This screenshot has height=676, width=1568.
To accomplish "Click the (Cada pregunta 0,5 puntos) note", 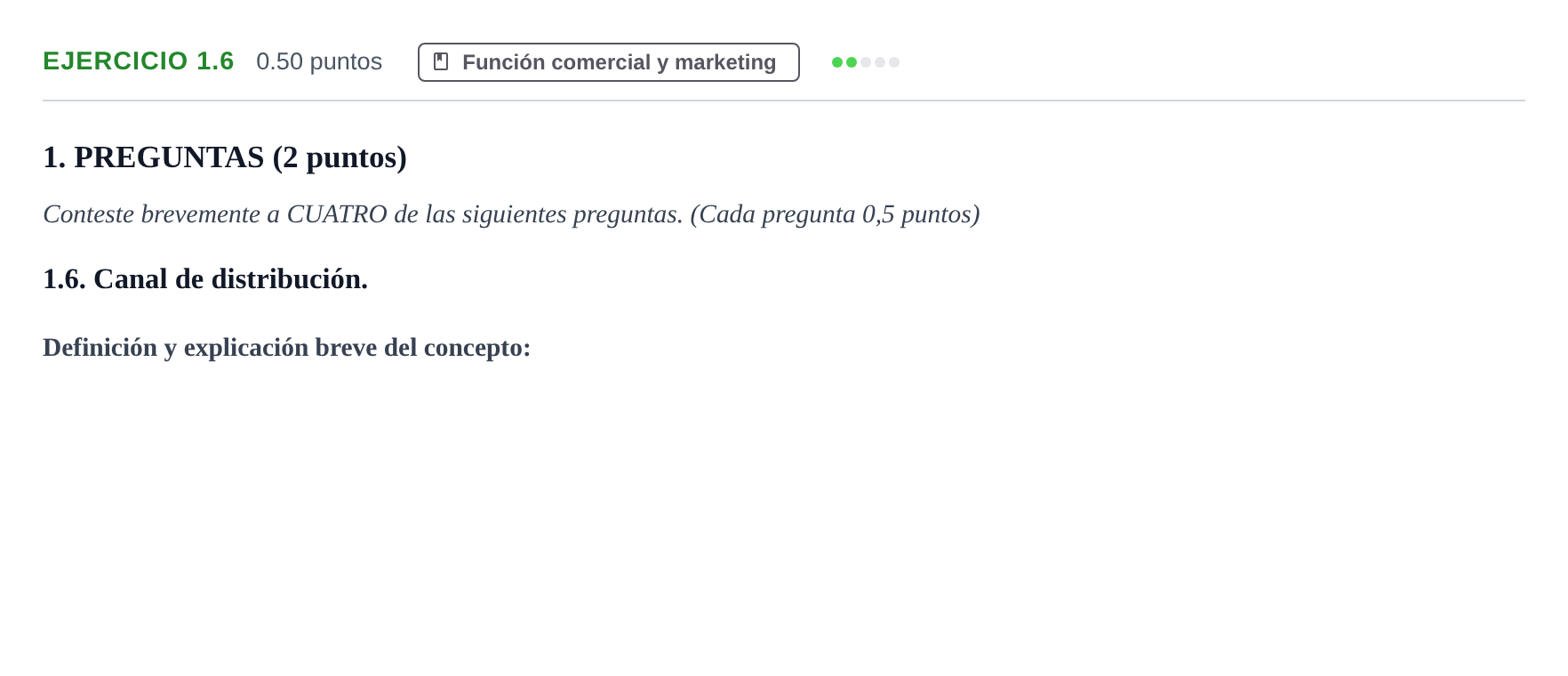I will coord(835,214).
